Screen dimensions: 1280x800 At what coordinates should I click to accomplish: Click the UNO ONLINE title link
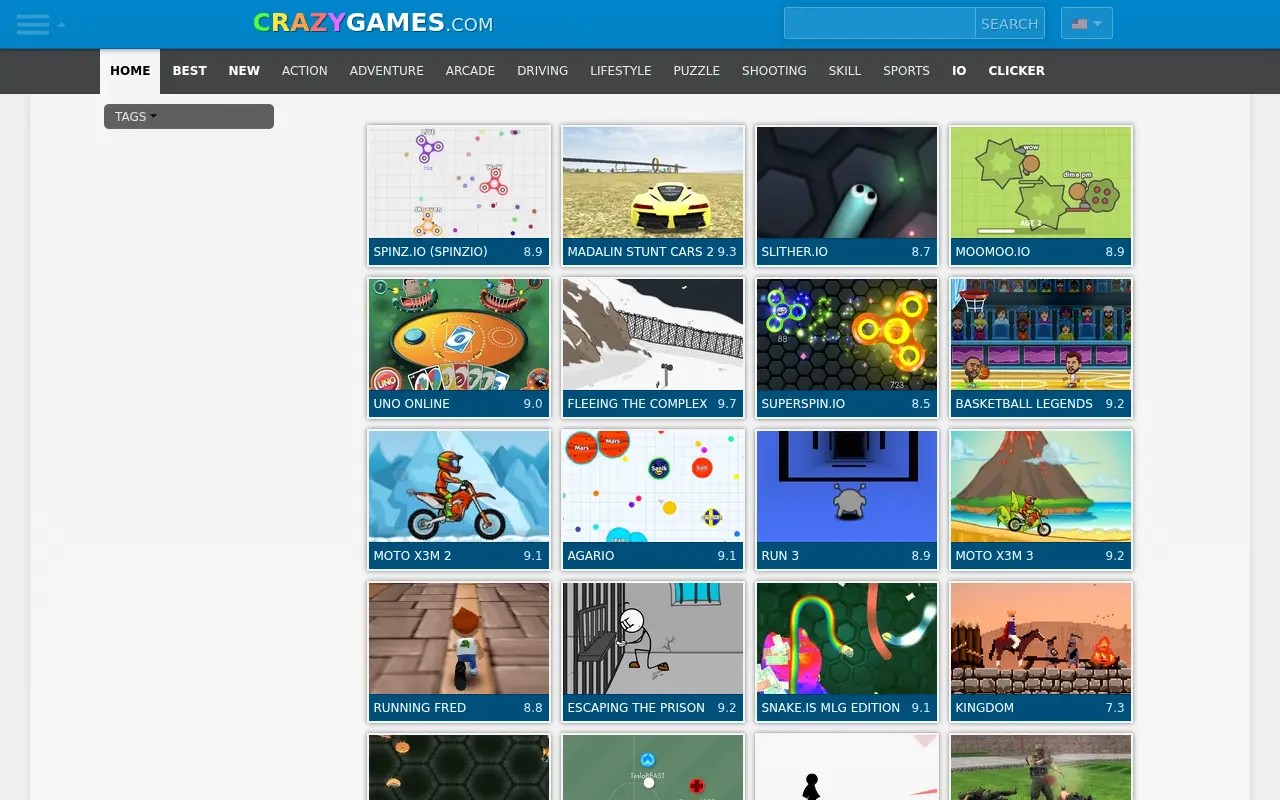(x=411, y=404)
